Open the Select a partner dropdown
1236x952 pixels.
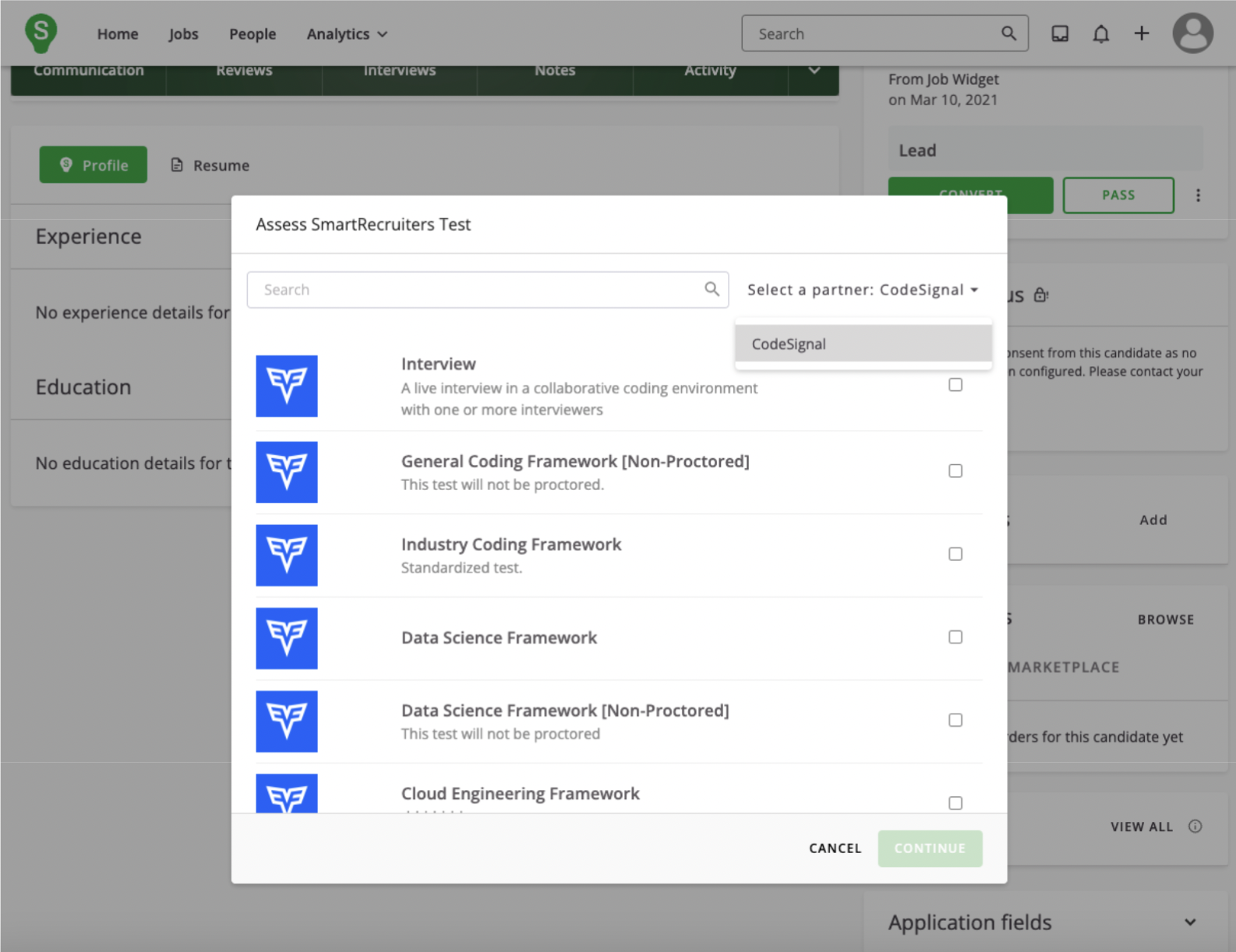[x=863, y=290]
